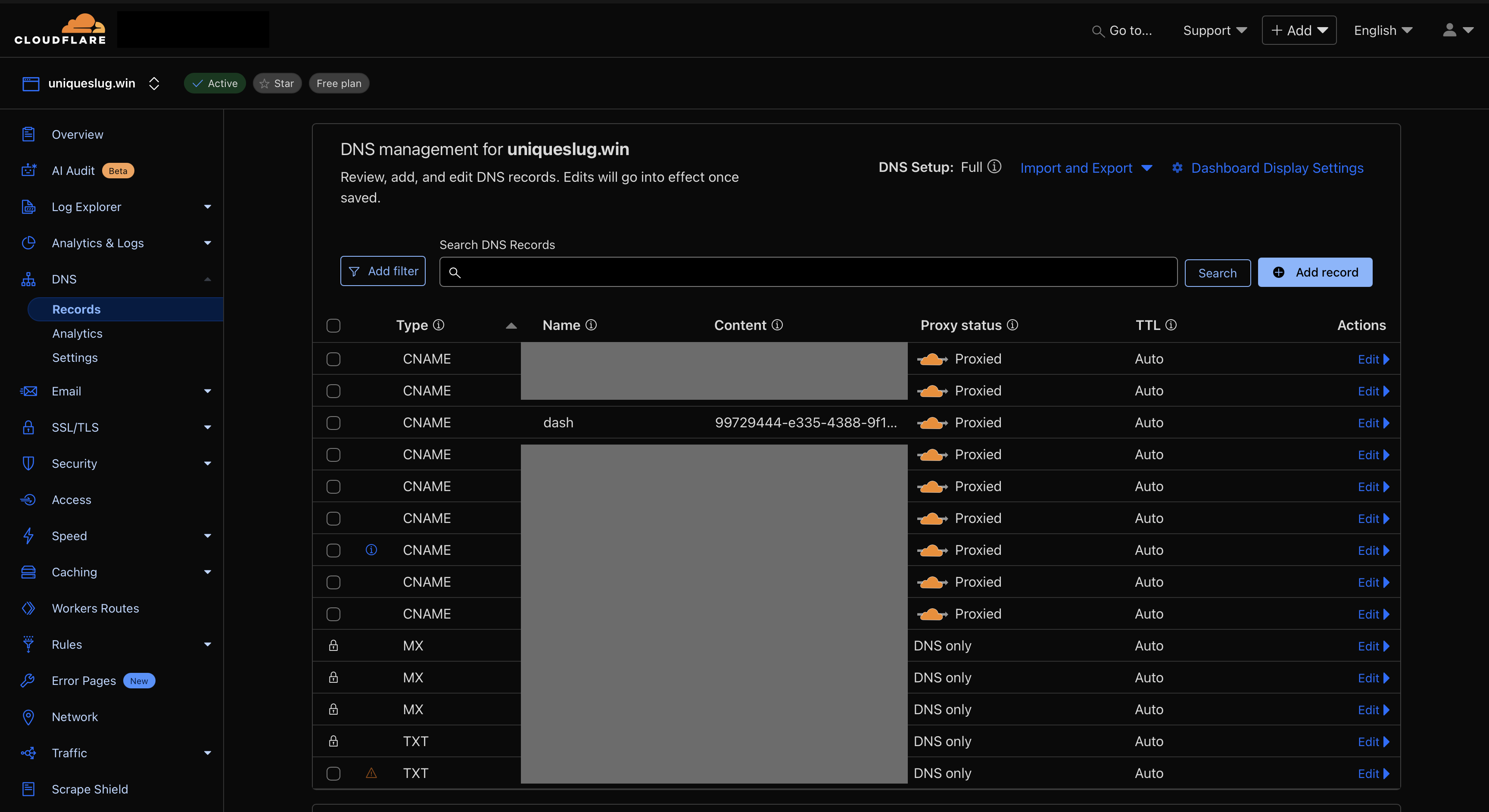Click the blue info icon on CNAME row
Screen dimensions: 1489x812
(371, 550)
